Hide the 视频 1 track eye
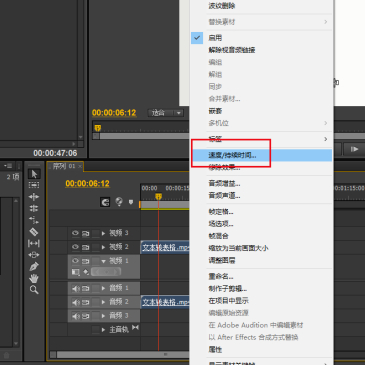The width and height of the screenshot is (365, 365). pyautogui.click(x=75, y=261)
